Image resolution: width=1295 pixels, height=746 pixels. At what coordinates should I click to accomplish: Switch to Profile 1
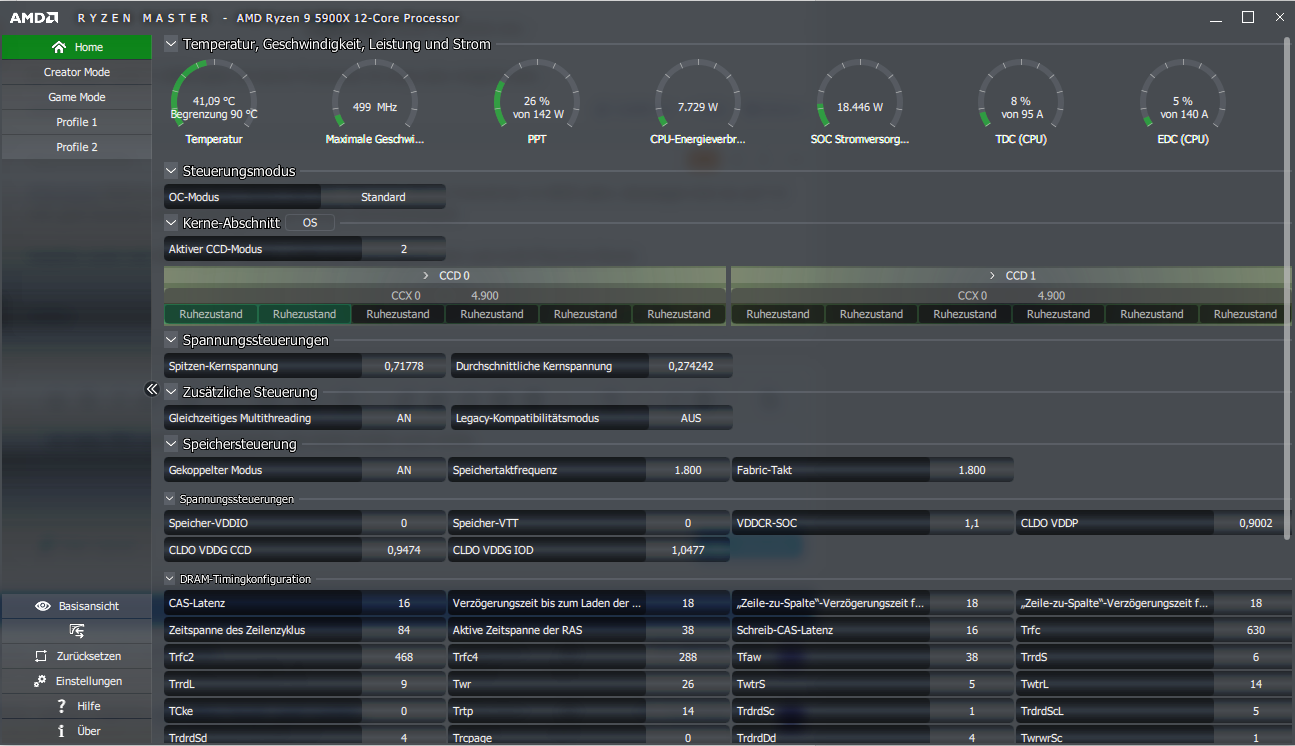tap(76, 122)
